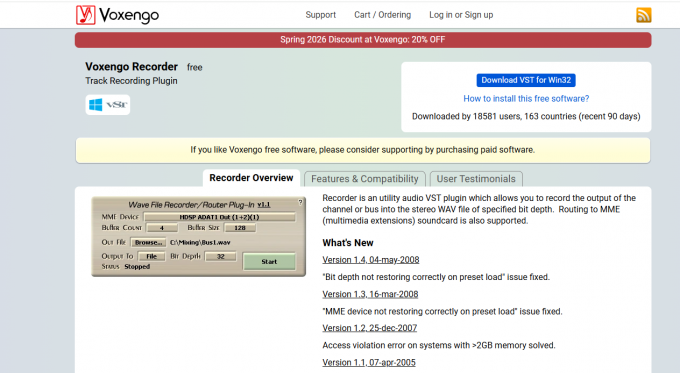Open the Support menu item

[x=320, y=15]
